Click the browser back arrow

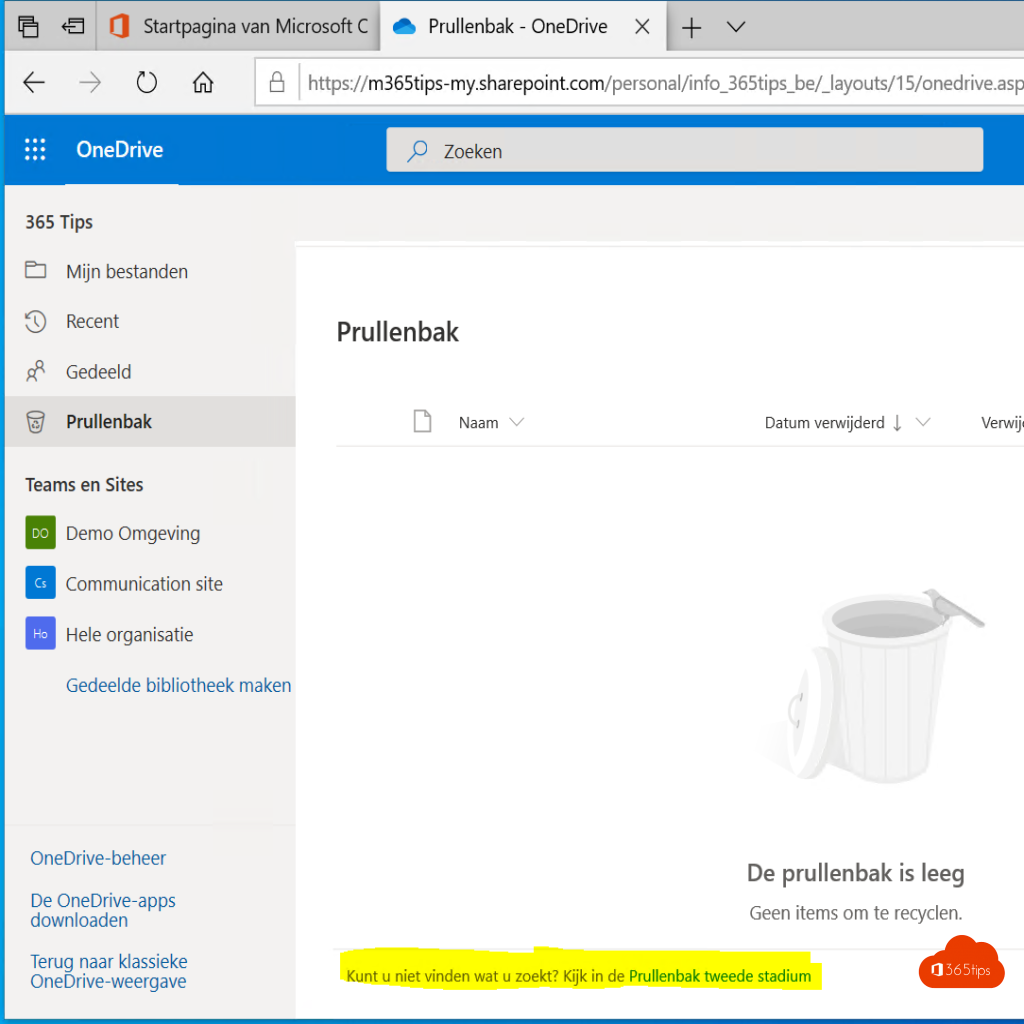tap(33, 82)
